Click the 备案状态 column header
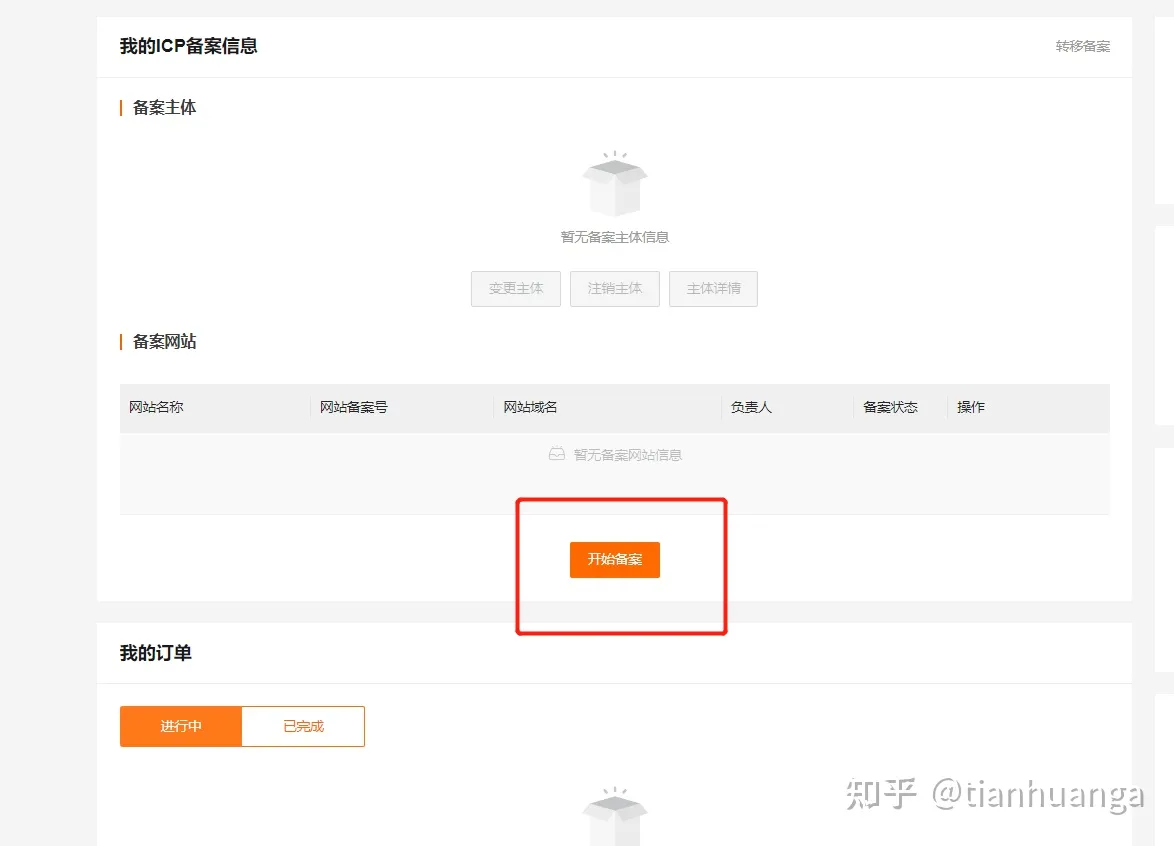The width and height of the screenshot is (1174, 846). (x=890, y=407)
